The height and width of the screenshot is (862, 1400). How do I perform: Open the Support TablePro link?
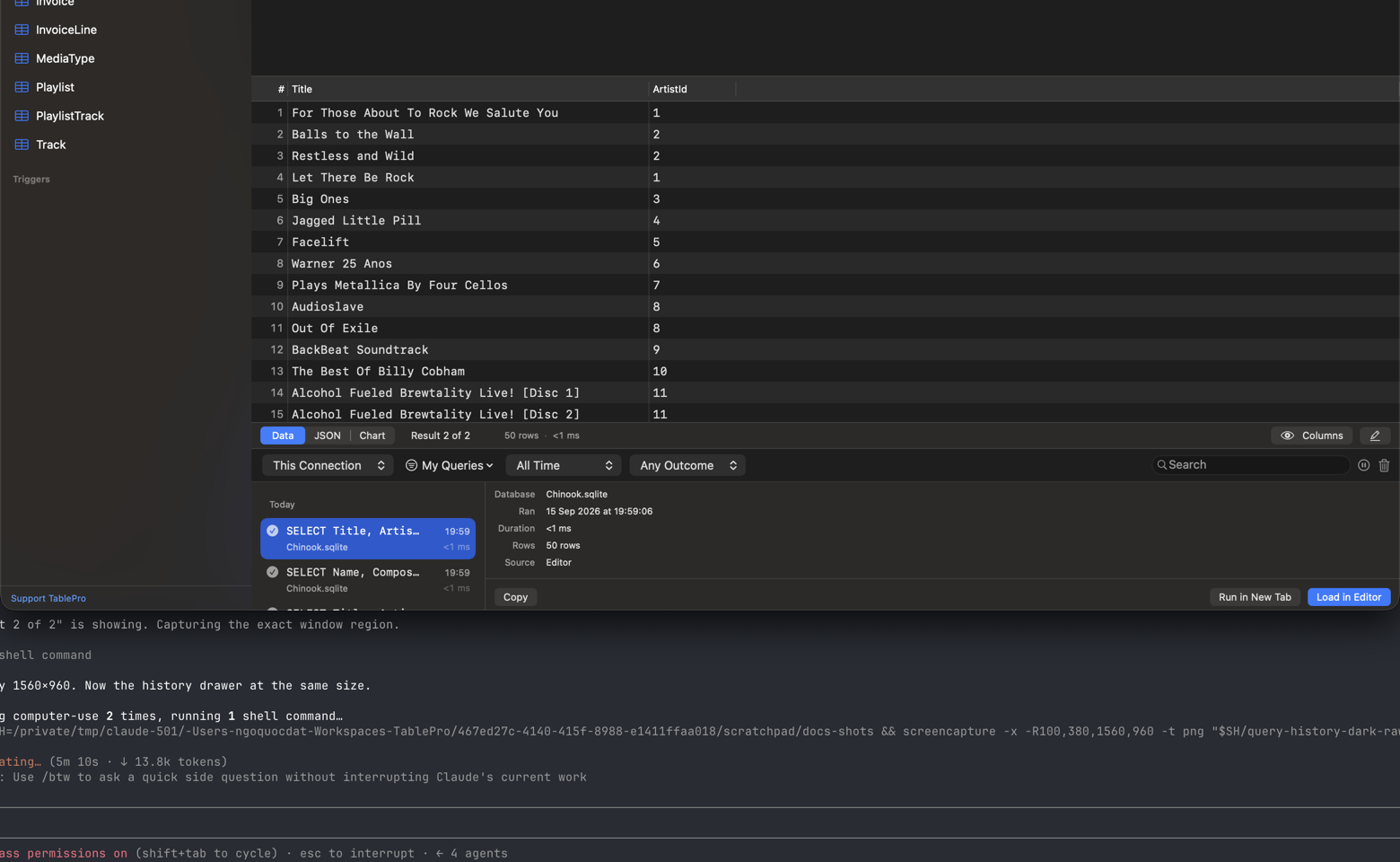(x=48, y=599)
